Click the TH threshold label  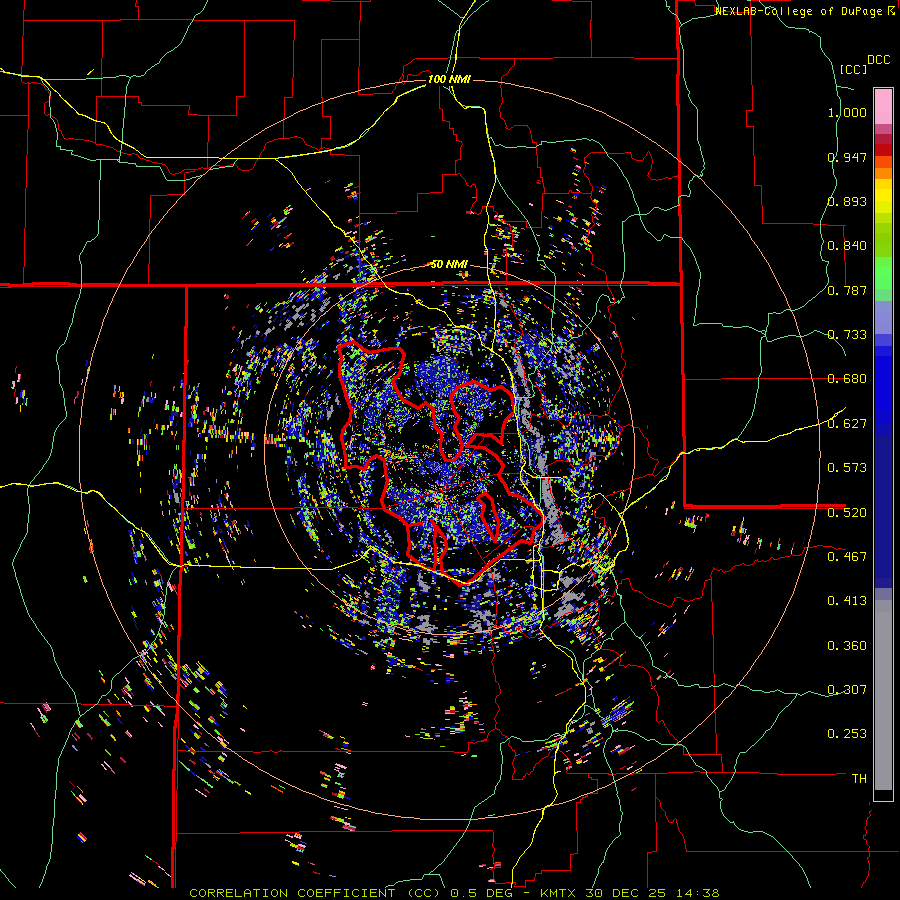tap(859, 779)
